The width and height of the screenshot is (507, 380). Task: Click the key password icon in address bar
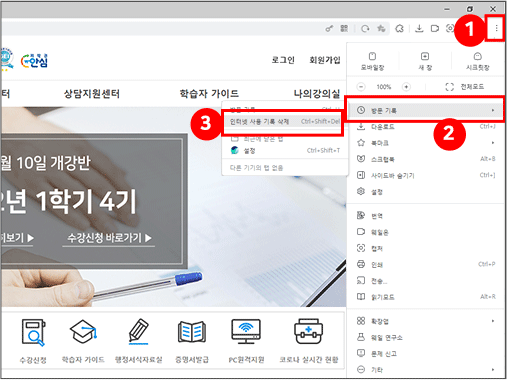[329, 29]
